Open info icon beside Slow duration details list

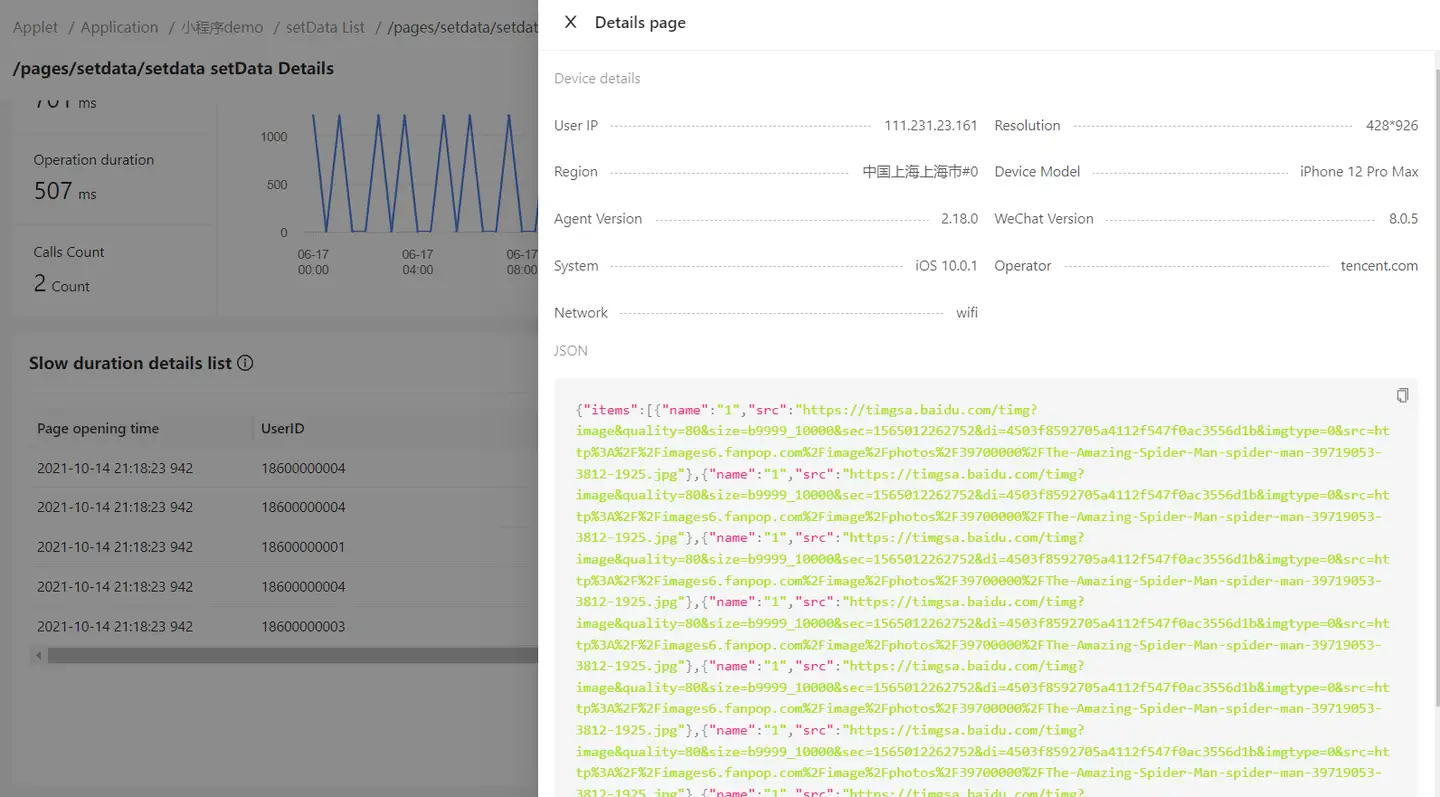pyautogui.click(x=245, y=363)
